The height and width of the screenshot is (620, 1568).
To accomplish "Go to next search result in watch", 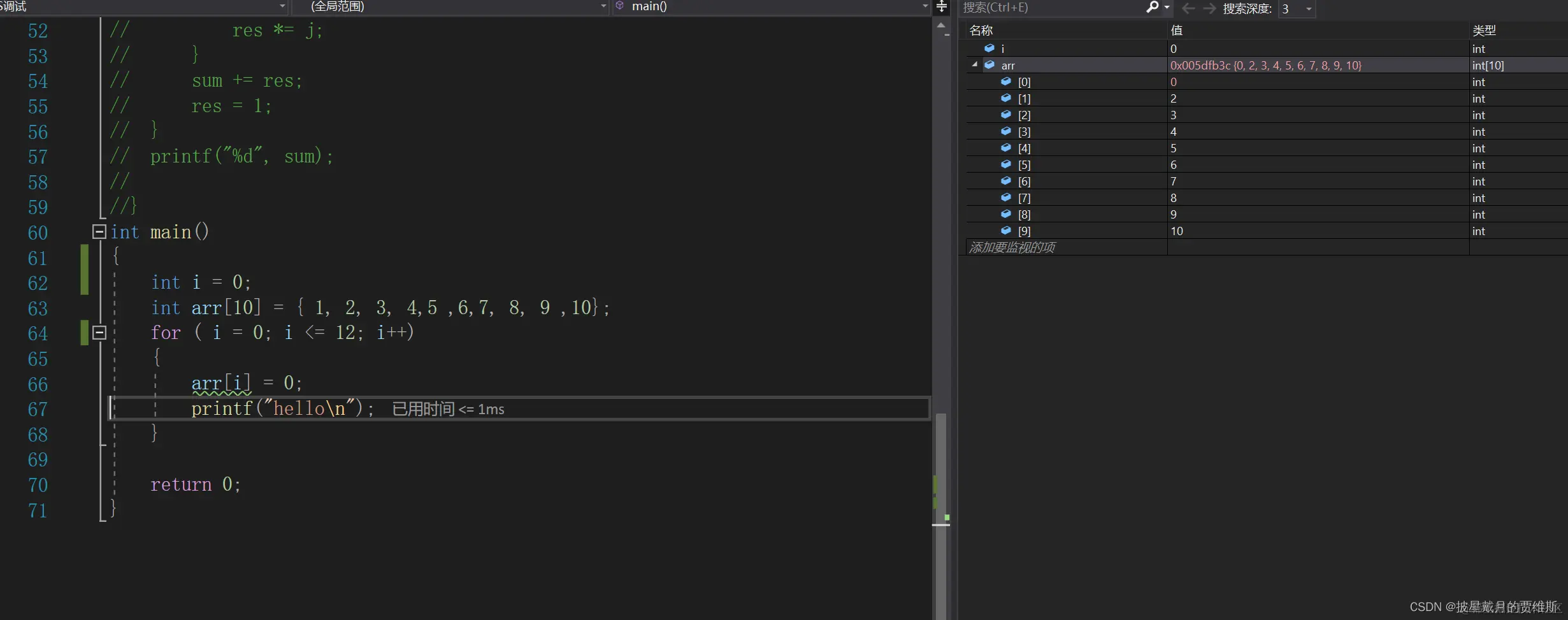I will pos(1209,8).
